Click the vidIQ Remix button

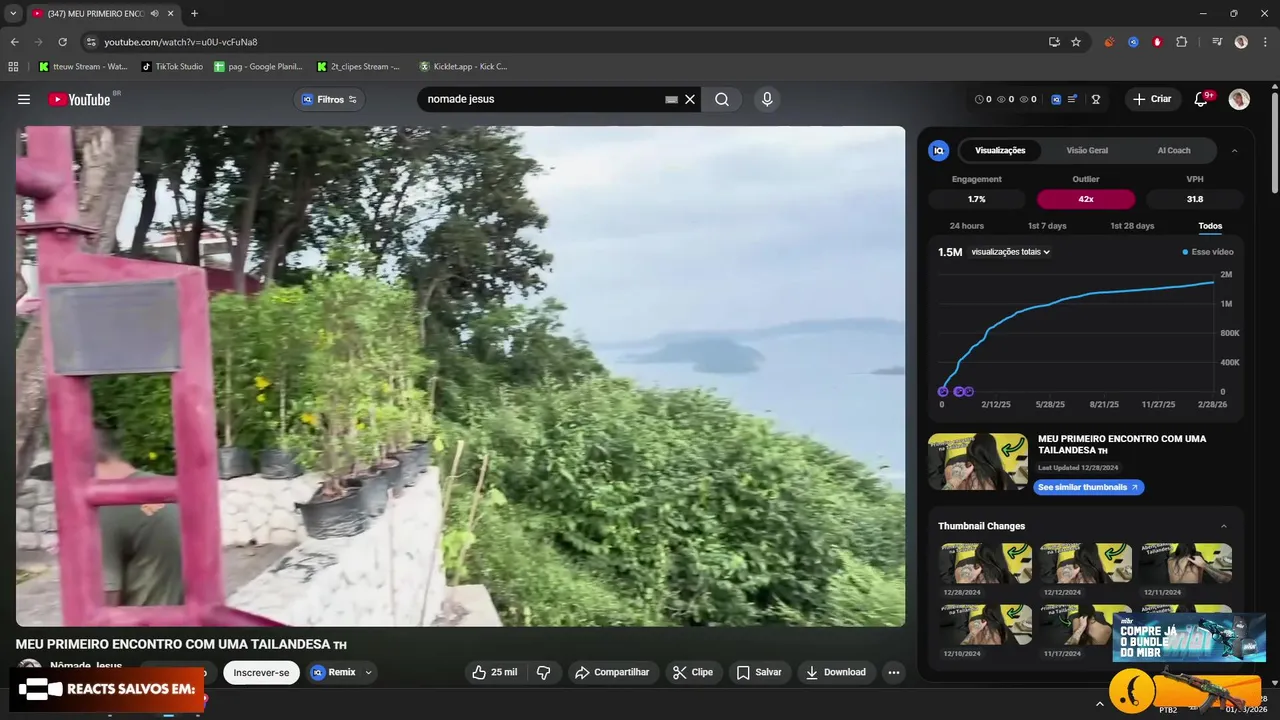coord(333,673)
